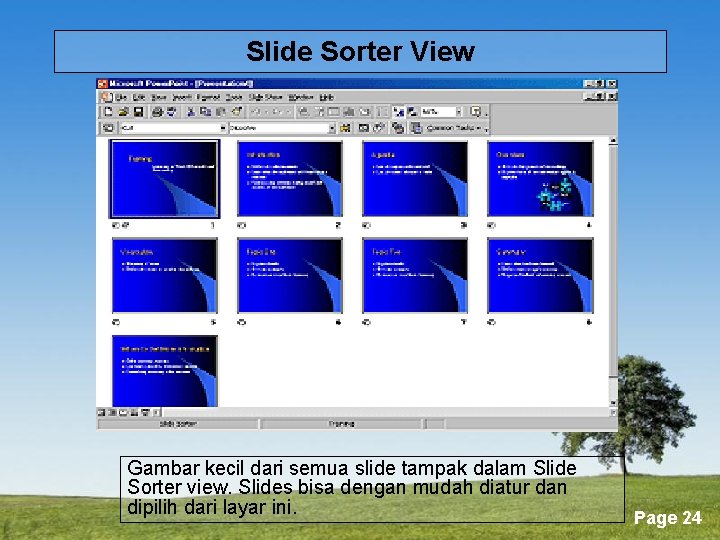Click the Open file folder icon
Screen dimensions: 720x540
tap(123, 112)
